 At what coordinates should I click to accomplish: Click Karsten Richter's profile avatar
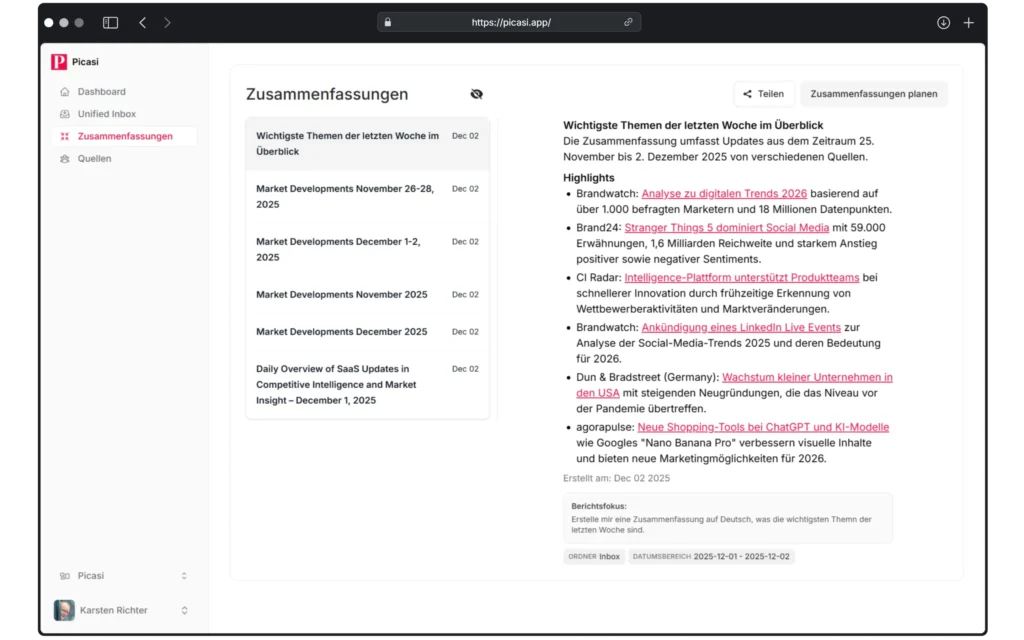click(62, 610)
